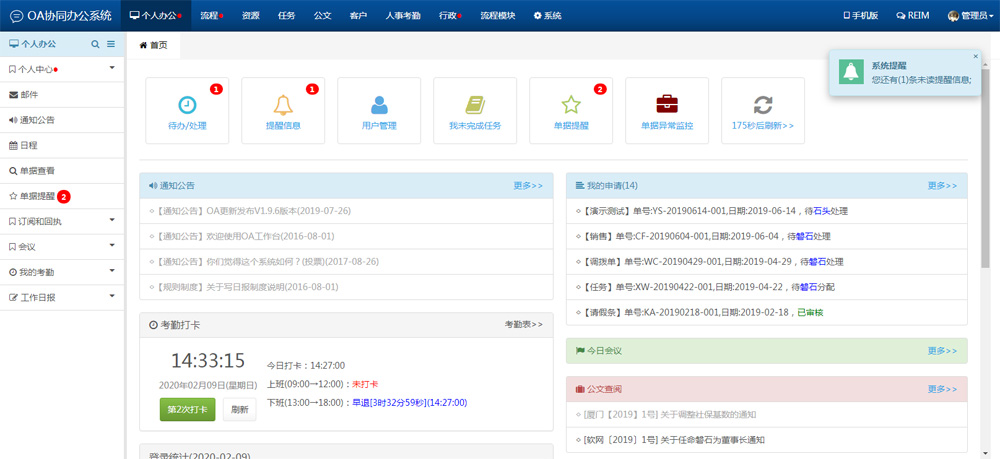Close the 系统提醒 notification popup
This screenshot has width=1000, height=459.
tap(976, 56)
